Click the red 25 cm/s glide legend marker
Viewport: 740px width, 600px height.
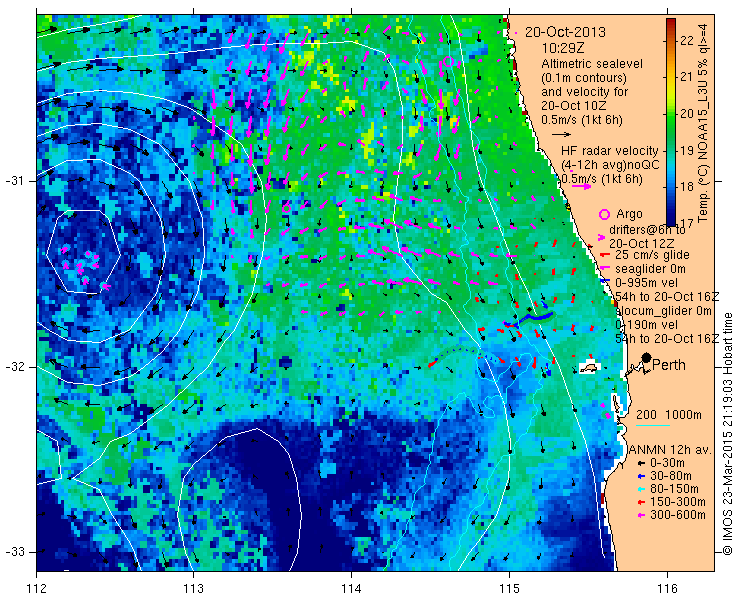(603, 255)
